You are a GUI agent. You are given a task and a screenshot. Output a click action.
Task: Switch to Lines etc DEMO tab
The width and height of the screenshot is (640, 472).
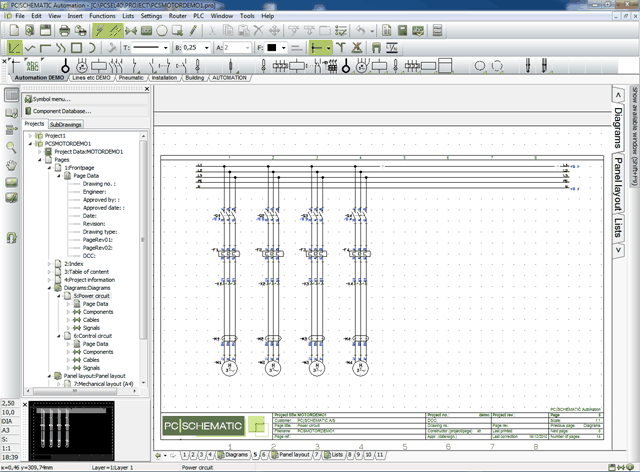(x=91, y=78)
